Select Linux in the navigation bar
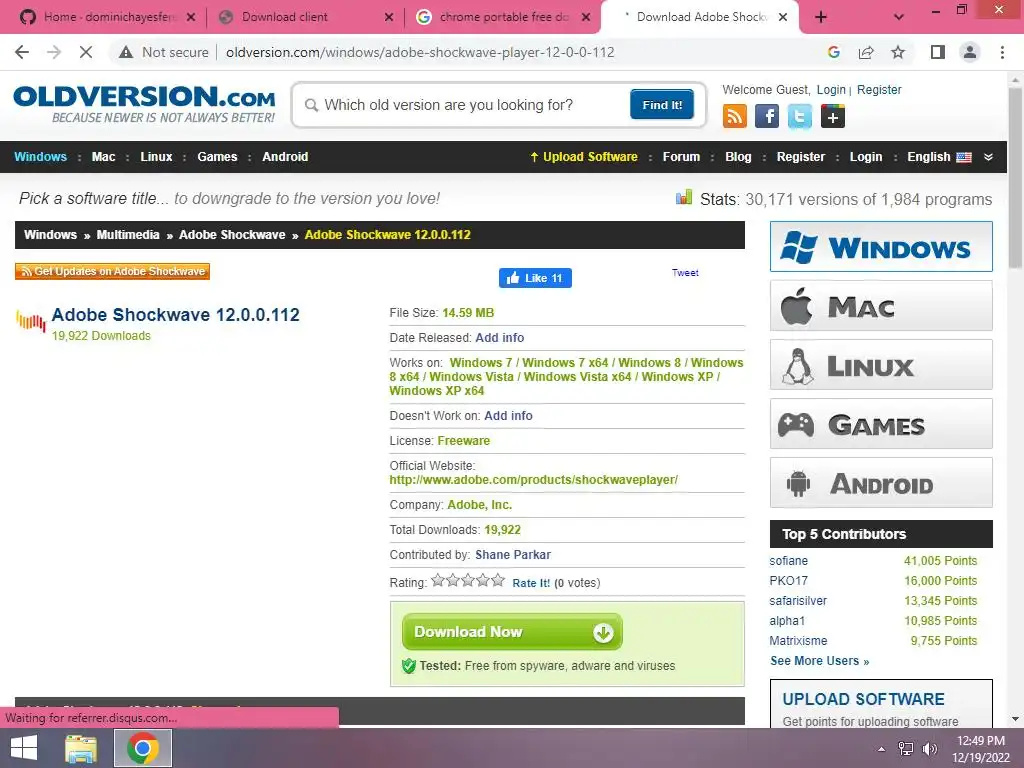 pos(156,157)
